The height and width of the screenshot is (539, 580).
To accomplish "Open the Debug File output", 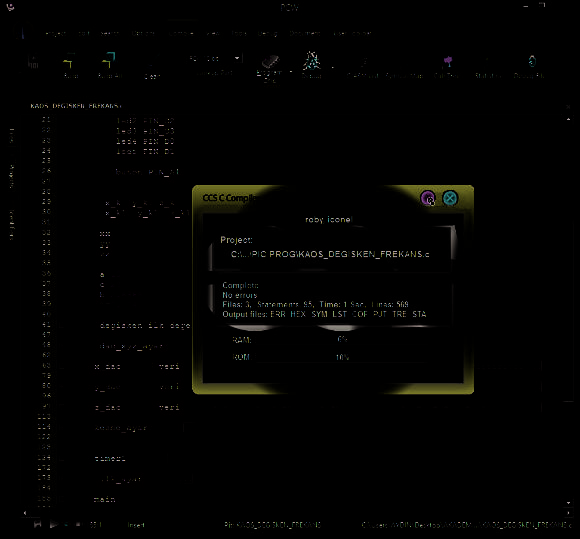I will click(530, 67).
